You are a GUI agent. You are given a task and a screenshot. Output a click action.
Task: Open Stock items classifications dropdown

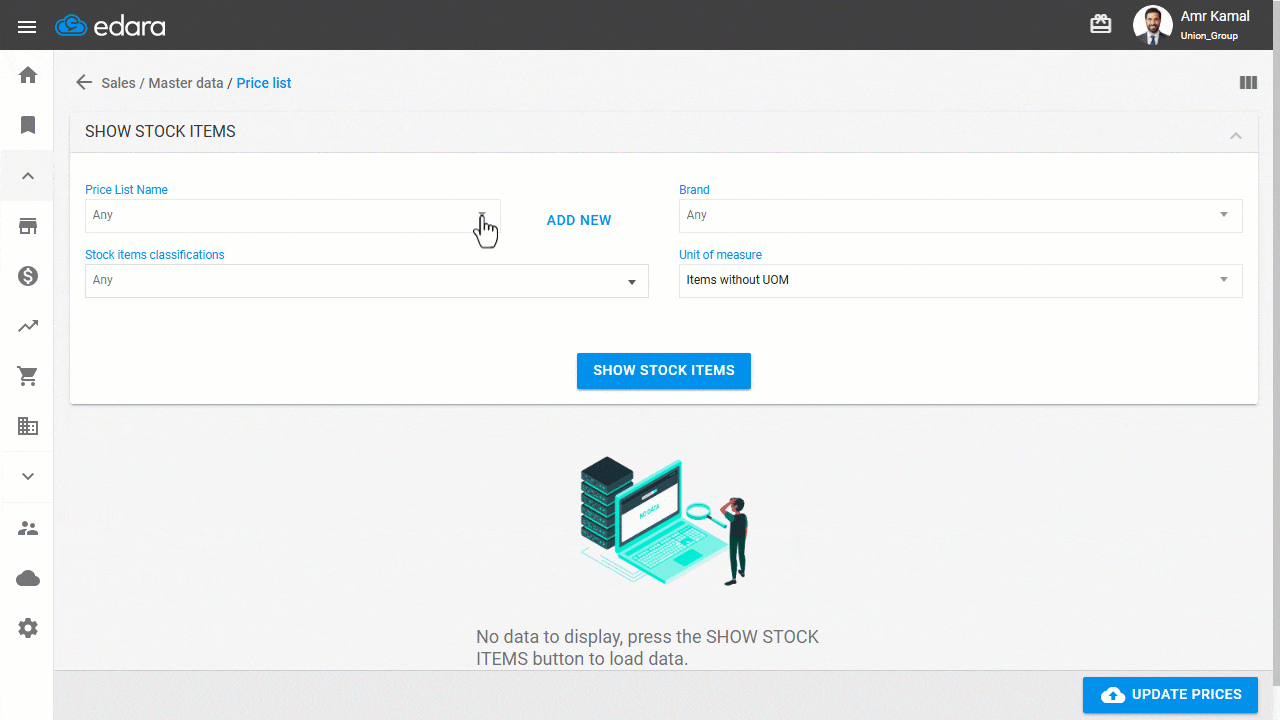coord(366,281)
